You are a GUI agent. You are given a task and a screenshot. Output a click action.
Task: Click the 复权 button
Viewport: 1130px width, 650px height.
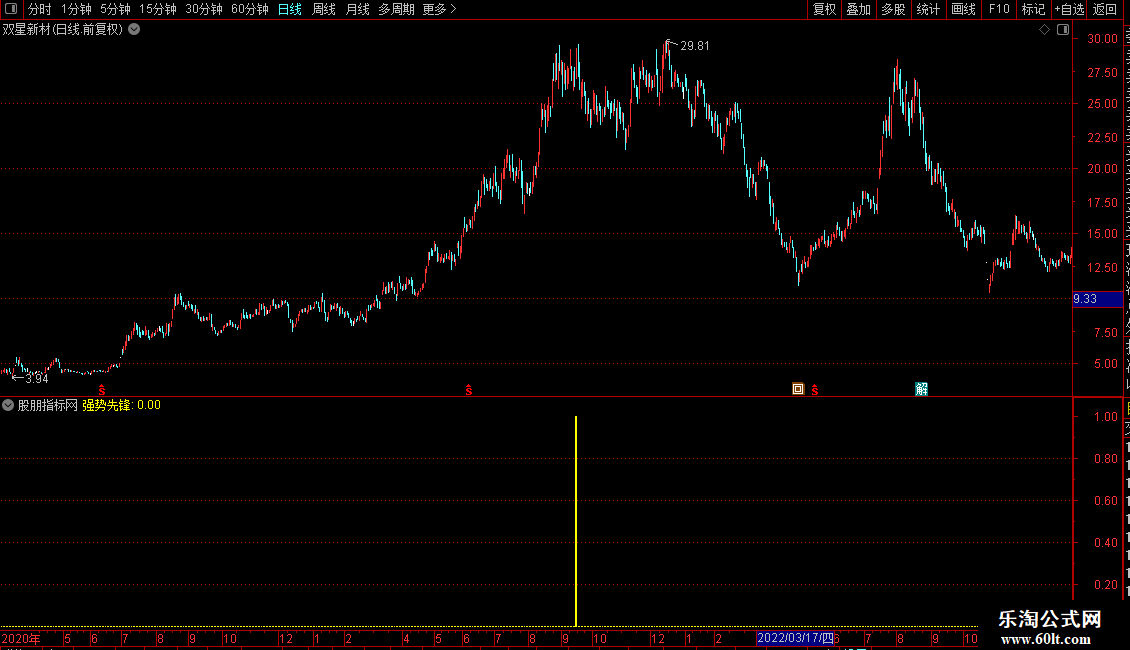pos(824,9)
